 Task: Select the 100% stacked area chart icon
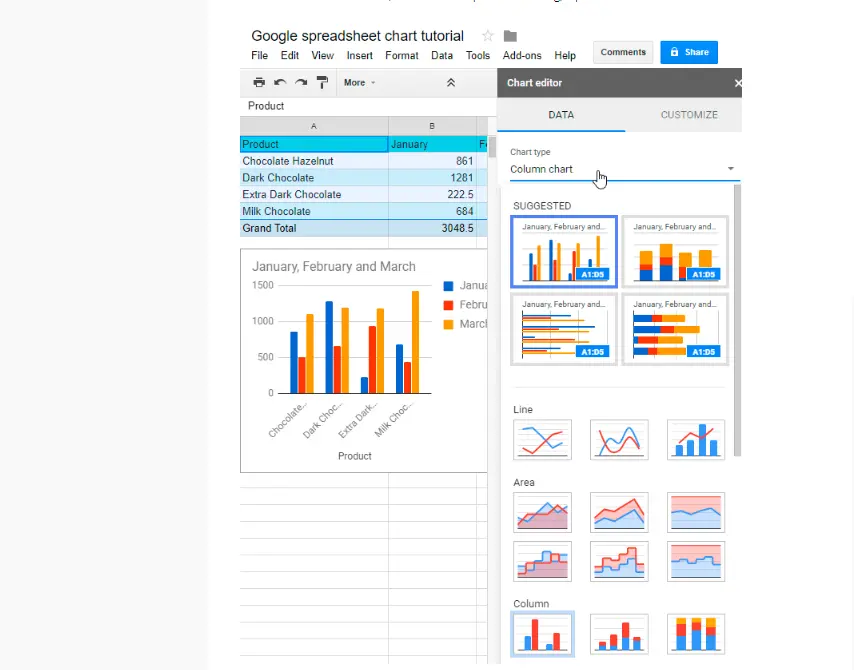click(x=696, y=512)
